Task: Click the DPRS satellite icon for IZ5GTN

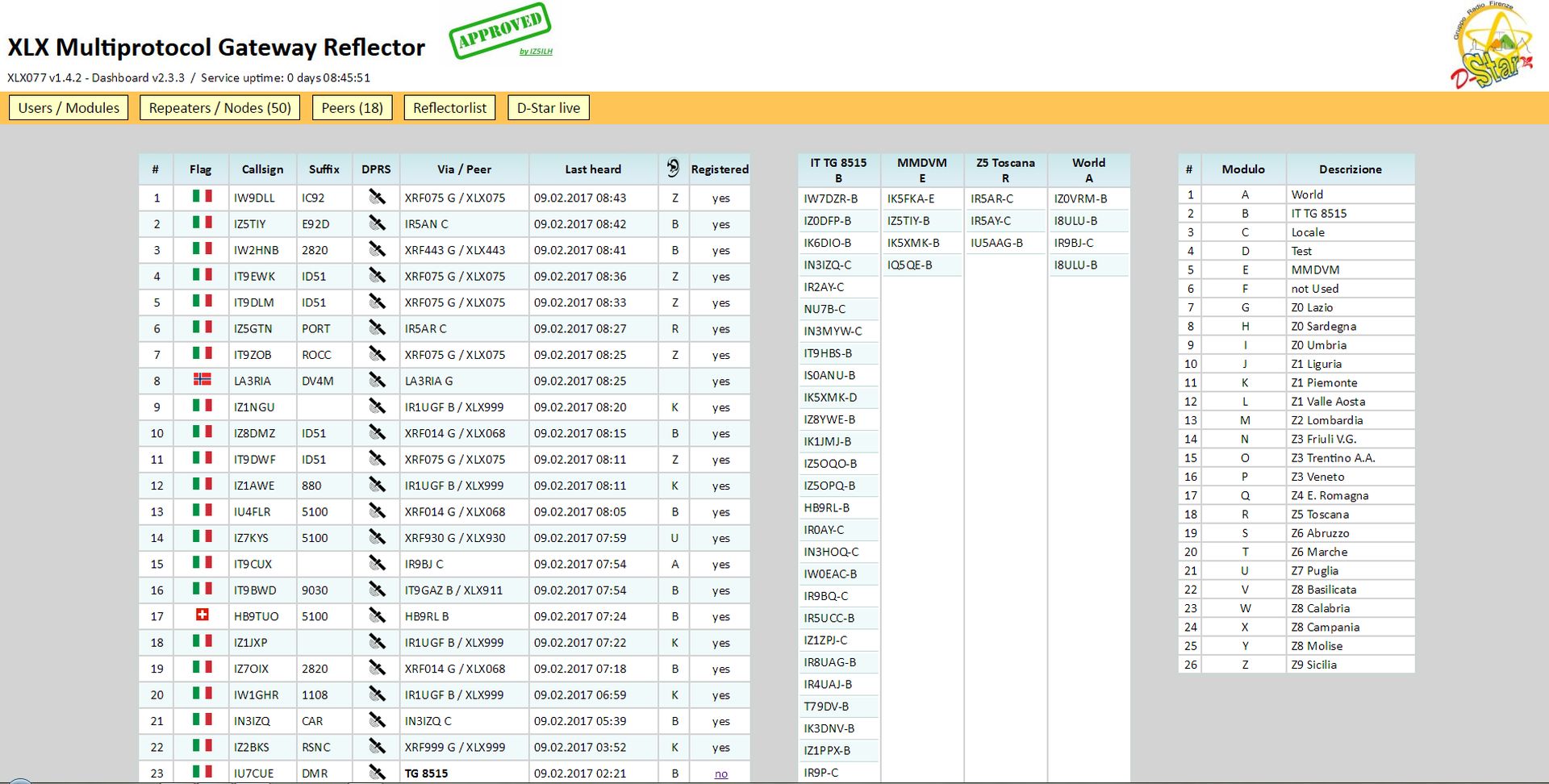Action: (377, 328)
